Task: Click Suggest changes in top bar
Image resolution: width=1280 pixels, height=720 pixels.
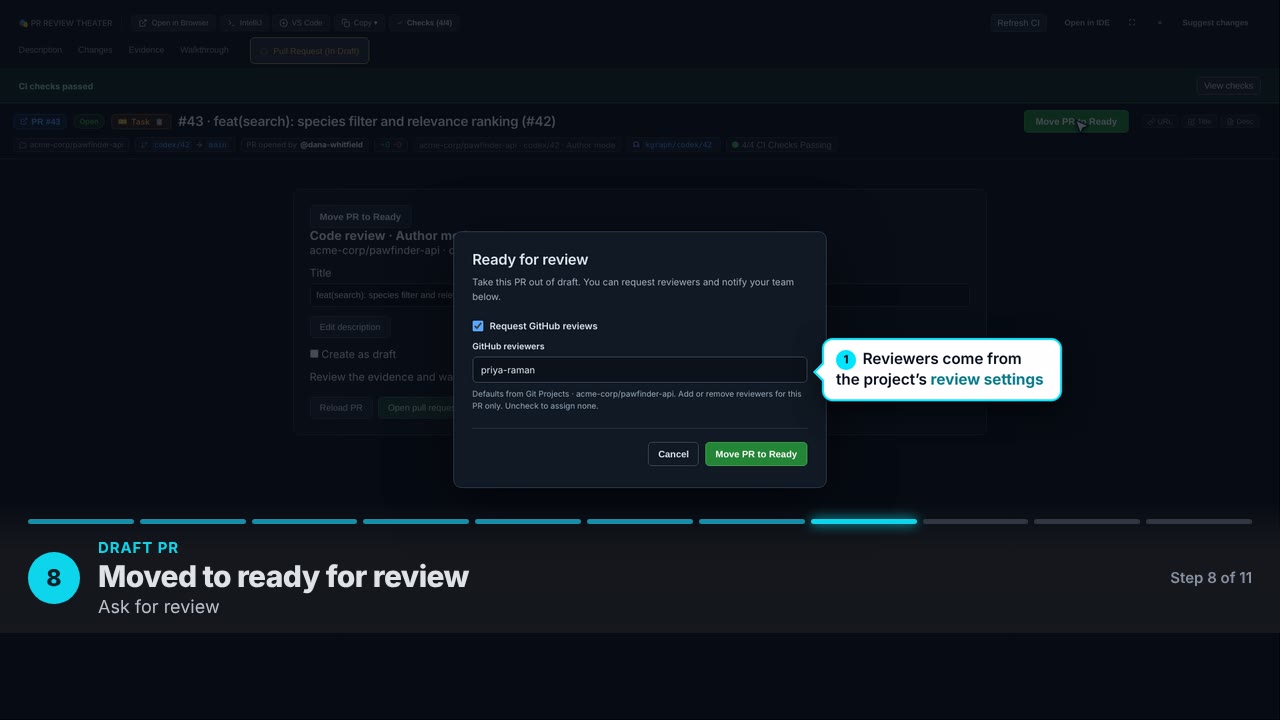Action: 1215,23
